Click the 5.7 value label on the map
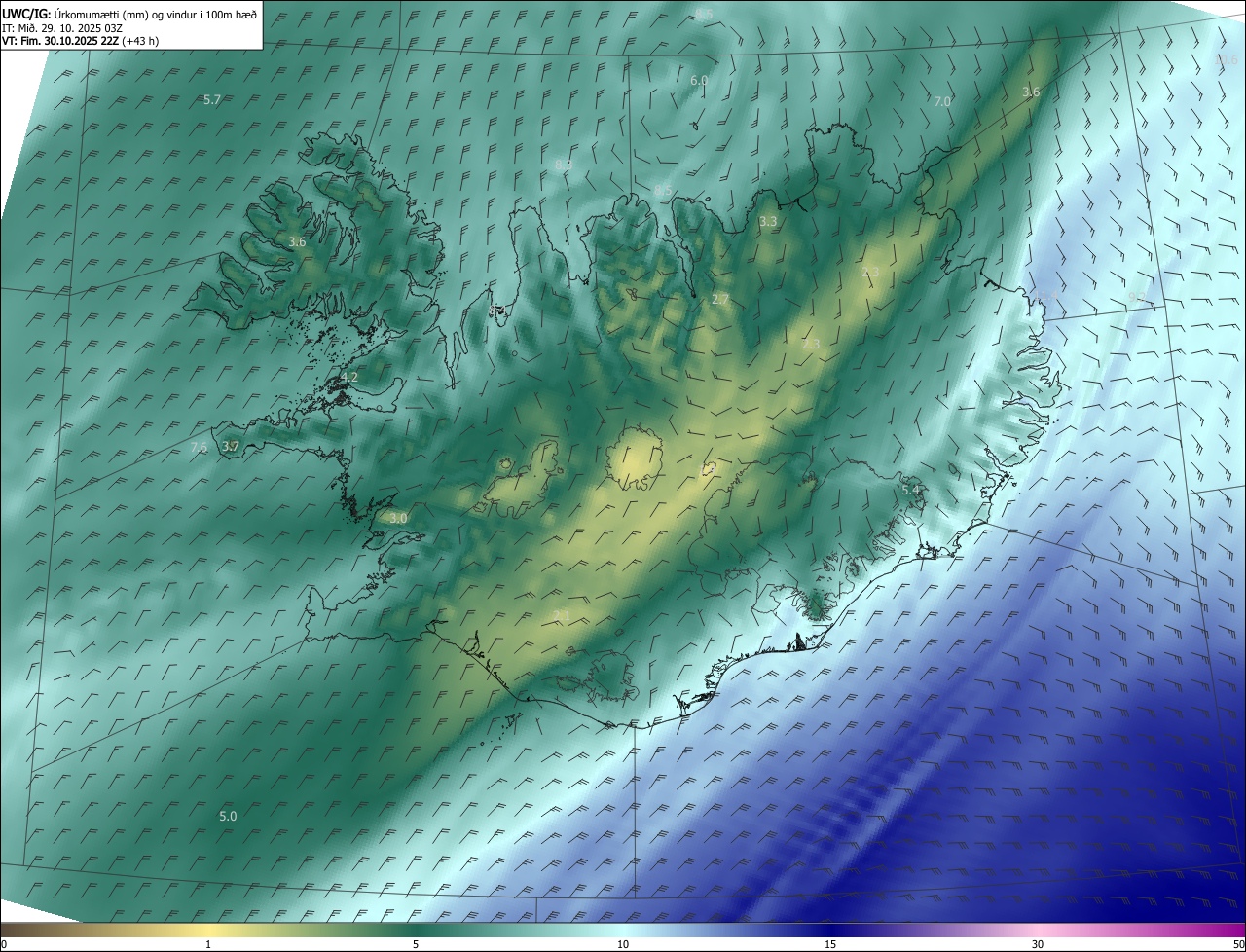Viewport: 1246px width, 952px height. (212, 100)
